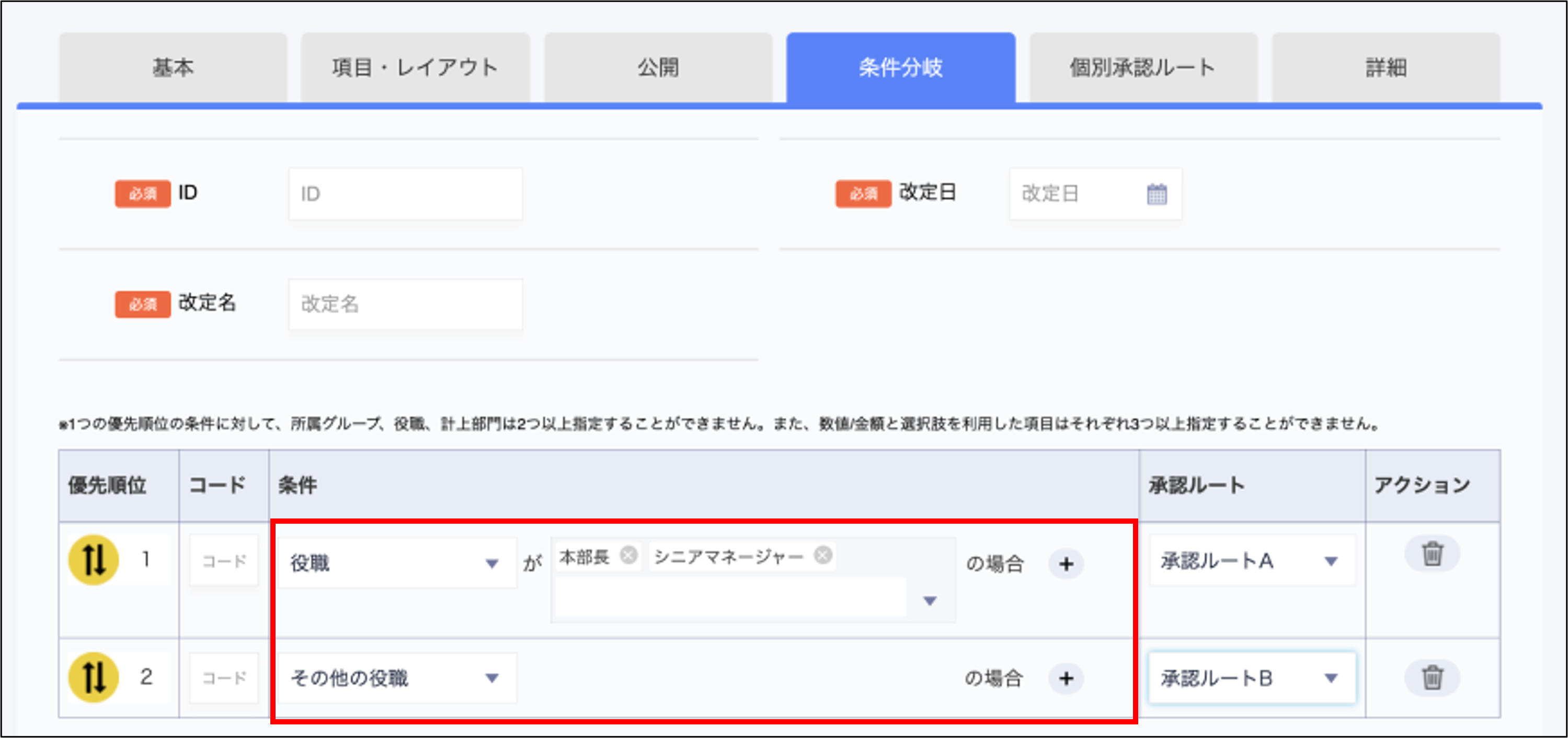Image resolution: width=1568 pixels, height=738 pixels.
Task: Switch to the 基本 tab
Action: 173,67
